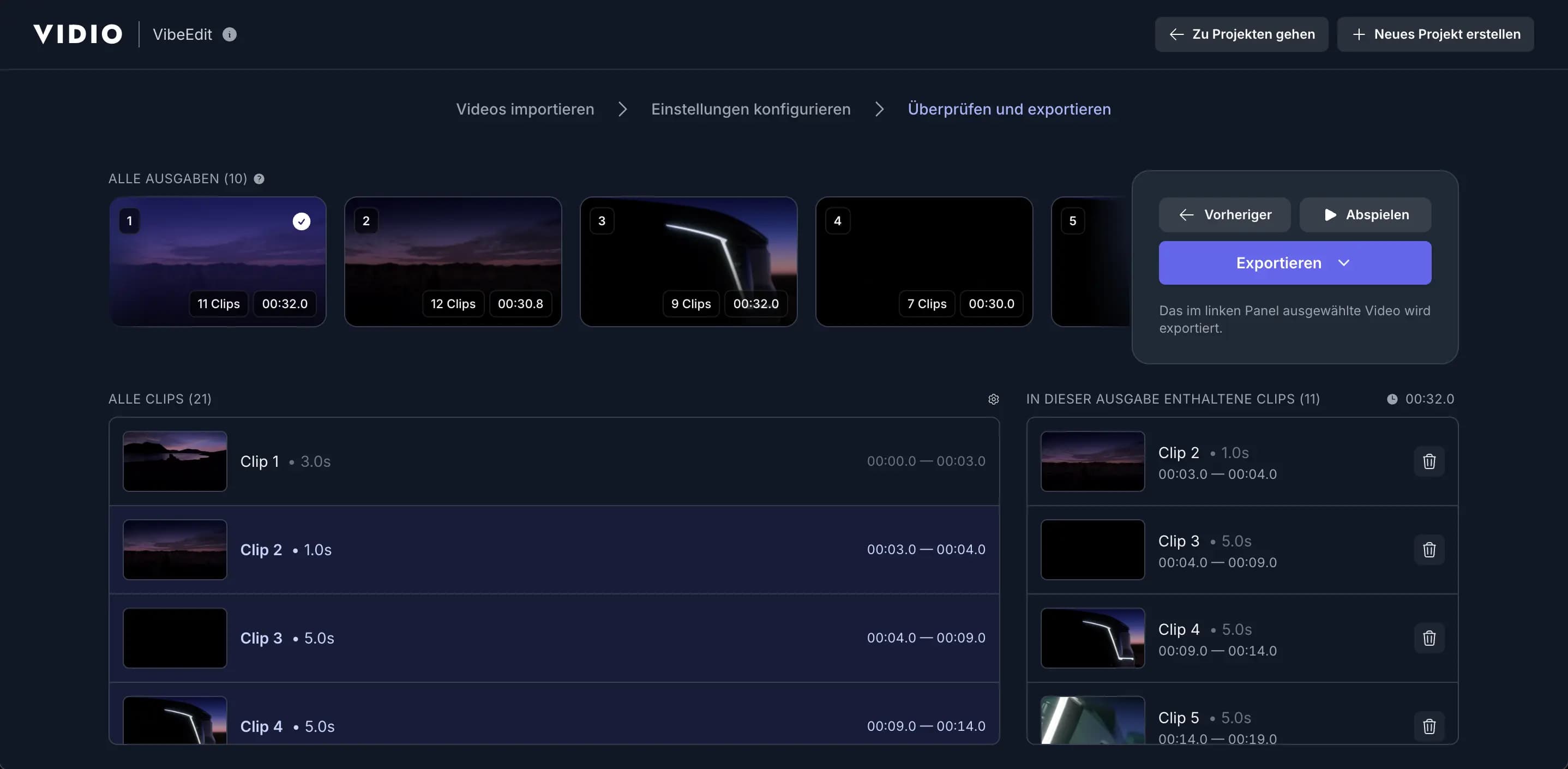Image resolution: width=1568 pixels, height=769 pixels.
Task: Open the gear settings for Alle Clips
Action: pos(993,399)
